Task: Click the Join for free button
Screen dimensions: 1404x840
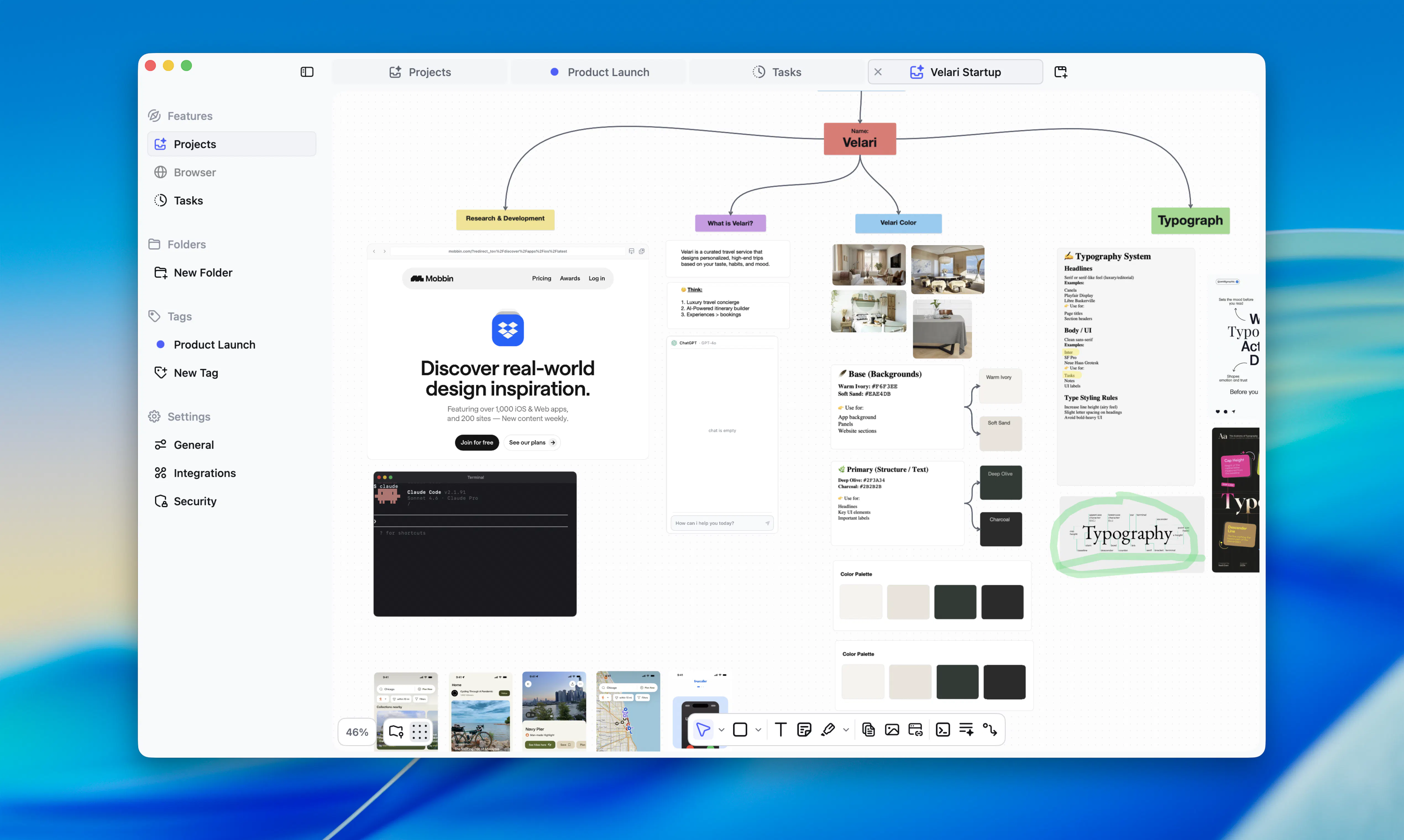Action: [477, 442]
